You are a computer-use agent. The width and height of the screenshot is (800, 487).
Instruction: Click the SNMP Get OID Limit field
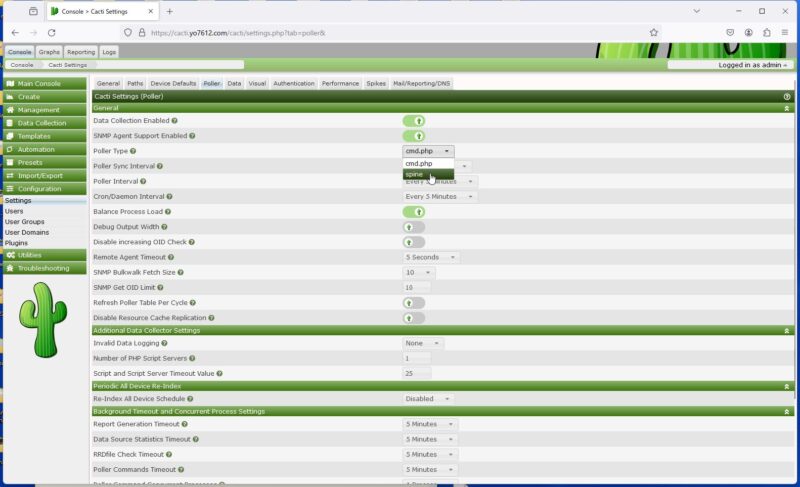pyautogui.click(x=416, y=288)
